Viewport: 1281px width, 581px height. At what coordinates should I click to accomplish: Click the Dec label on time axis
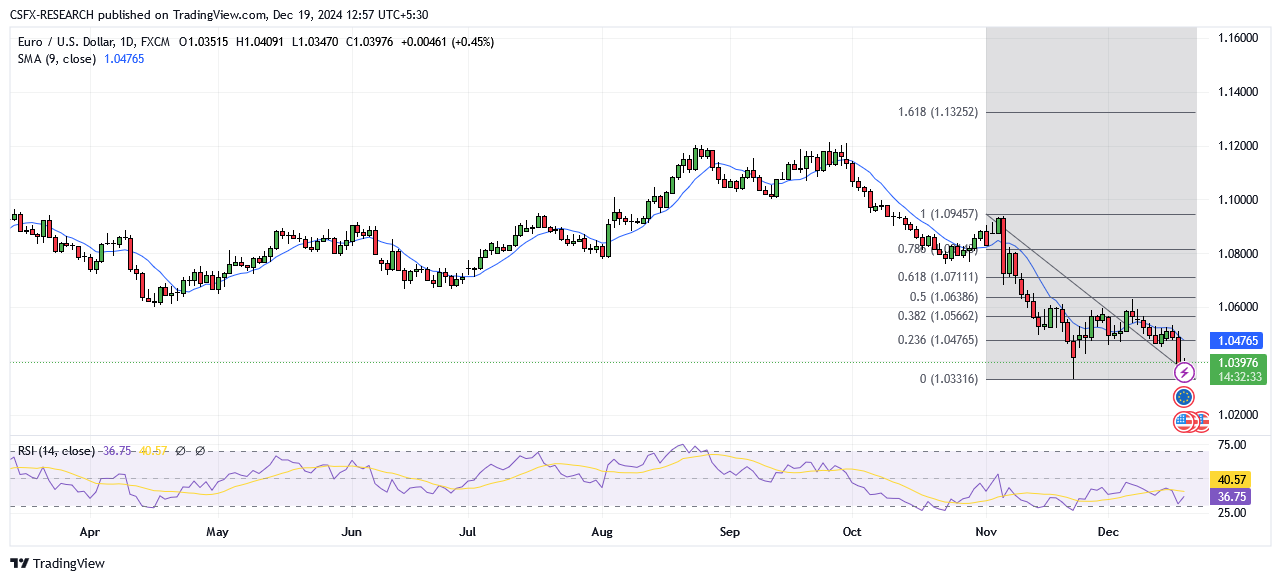(x=1107, y=532)
